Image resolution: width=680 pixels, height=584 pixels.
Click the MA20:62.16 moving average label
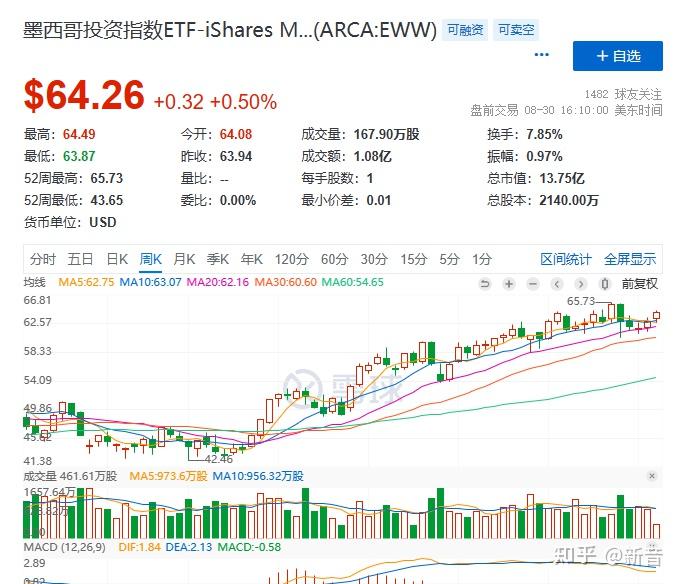218,282
